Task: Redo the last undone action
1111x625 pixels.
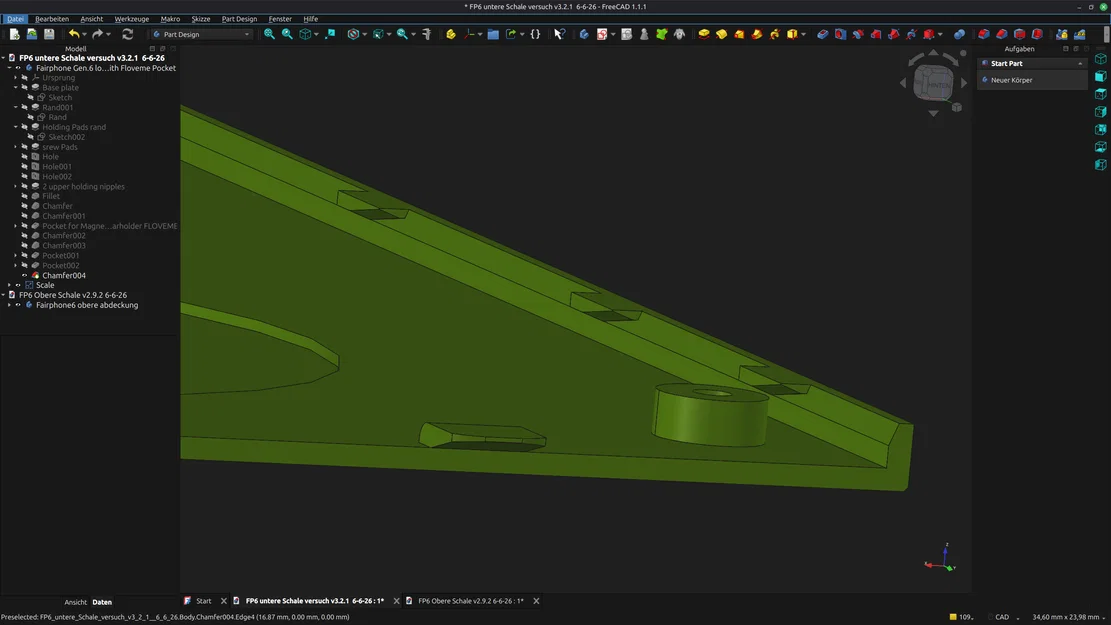Action: pyautogui.click(x=98, y=34)
